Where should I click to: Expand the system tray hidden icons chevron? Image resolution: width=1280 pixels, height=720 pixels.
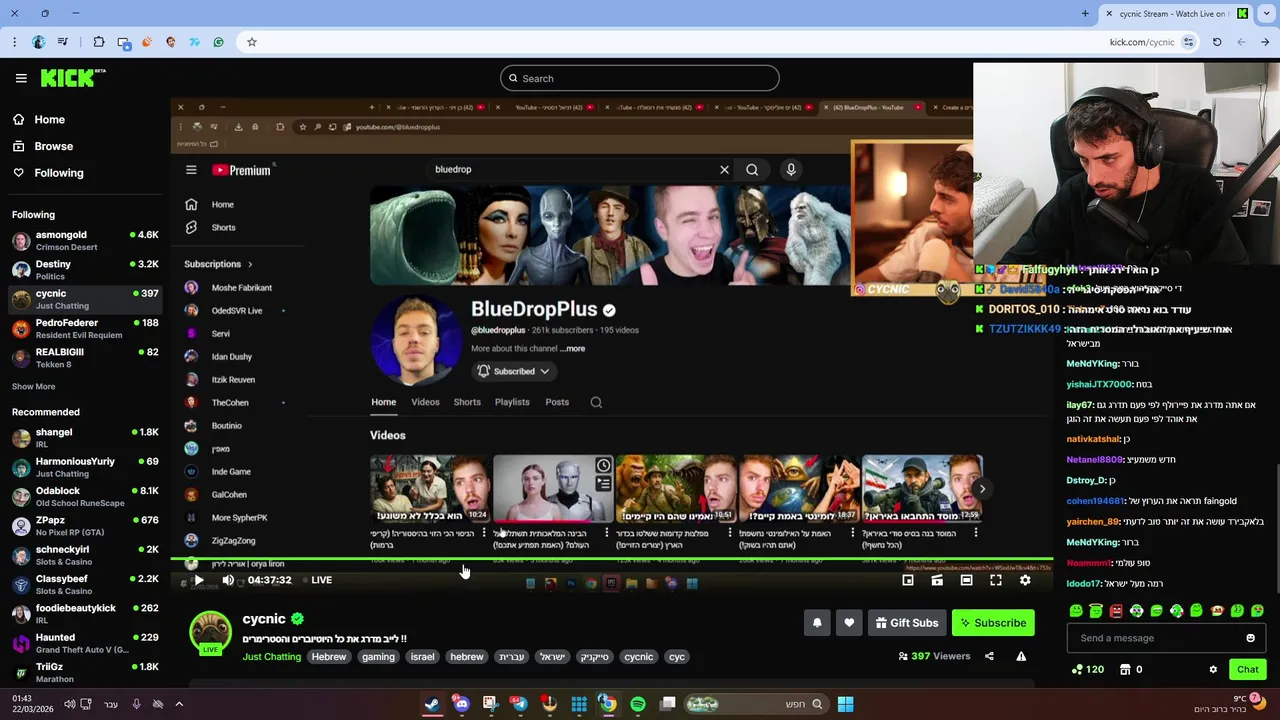coord(179,704)
